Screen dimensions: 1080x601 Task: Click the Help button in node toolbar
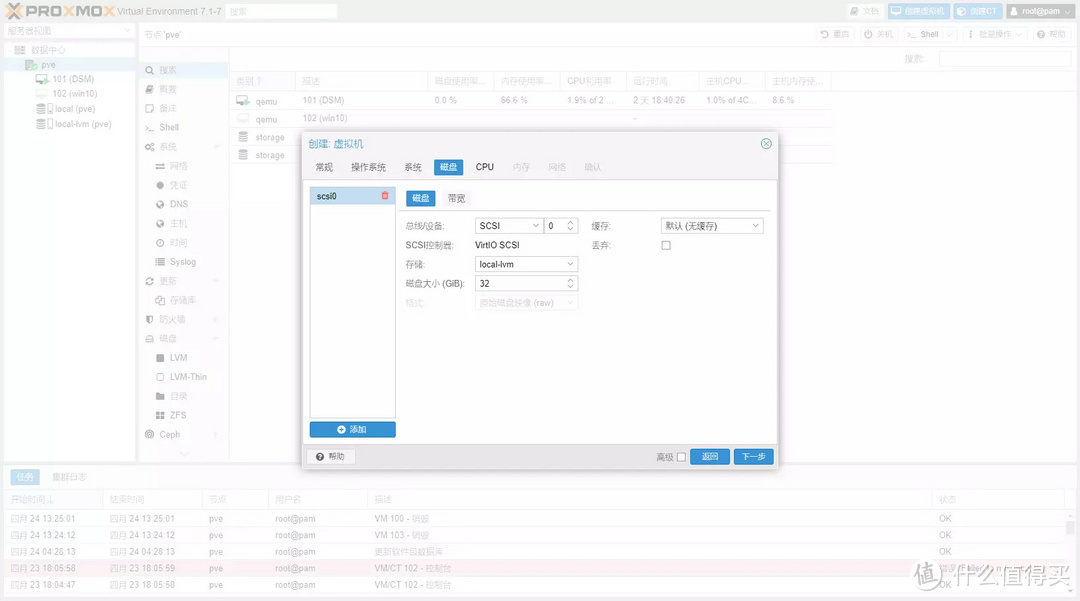coord(1051,34)
